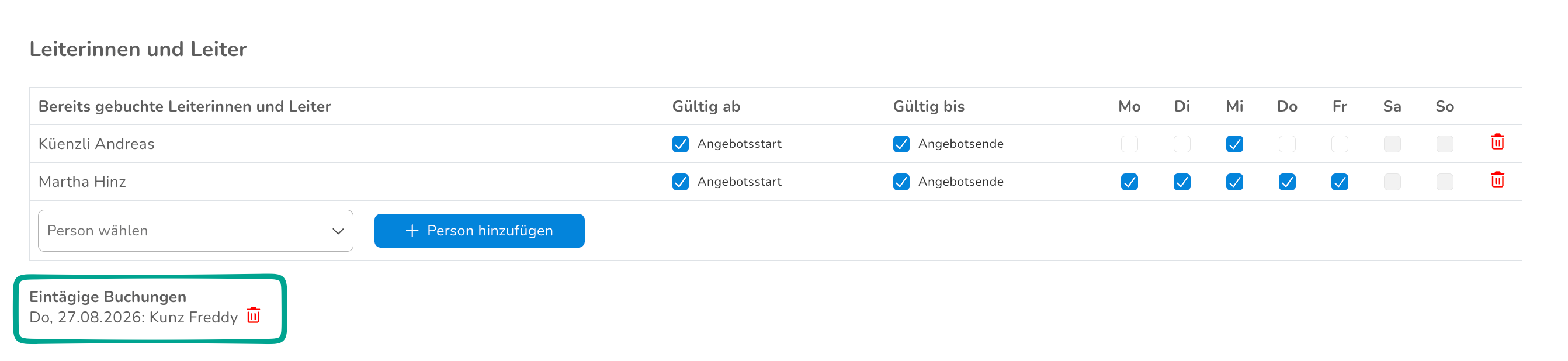Delete Küenzli Andreas row with trash icon
1568x361 pixels.
(x=1497, y=143)
